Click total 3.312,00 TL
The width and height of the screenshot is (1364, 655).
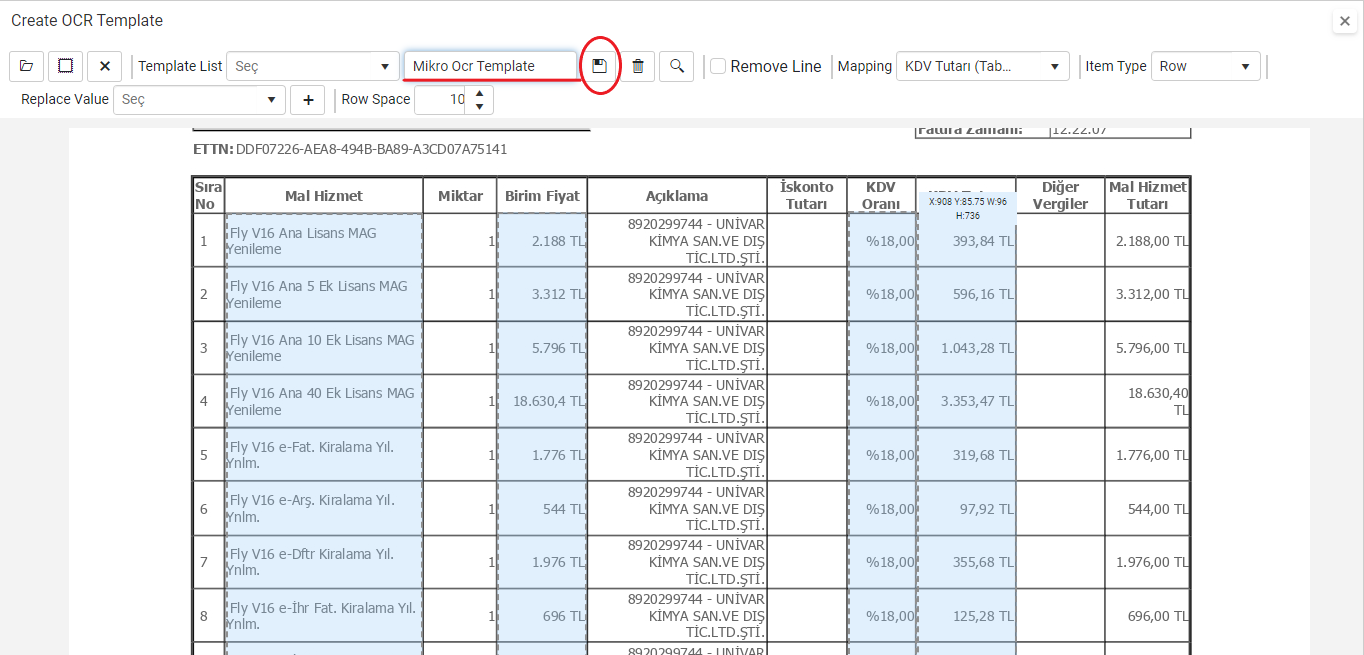[1152, 294]
